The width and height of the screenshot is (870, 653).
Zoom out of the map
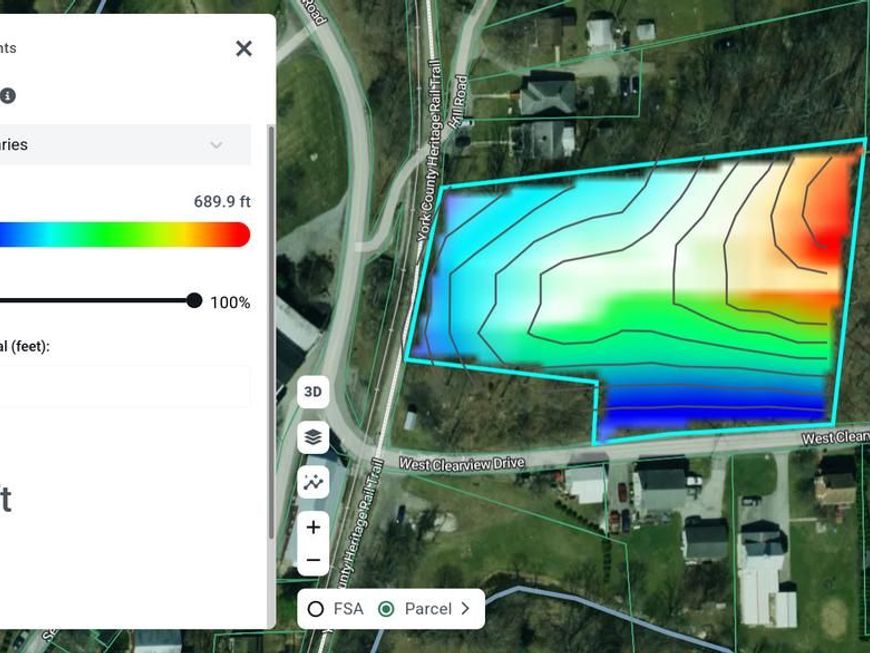pos(313,560)
